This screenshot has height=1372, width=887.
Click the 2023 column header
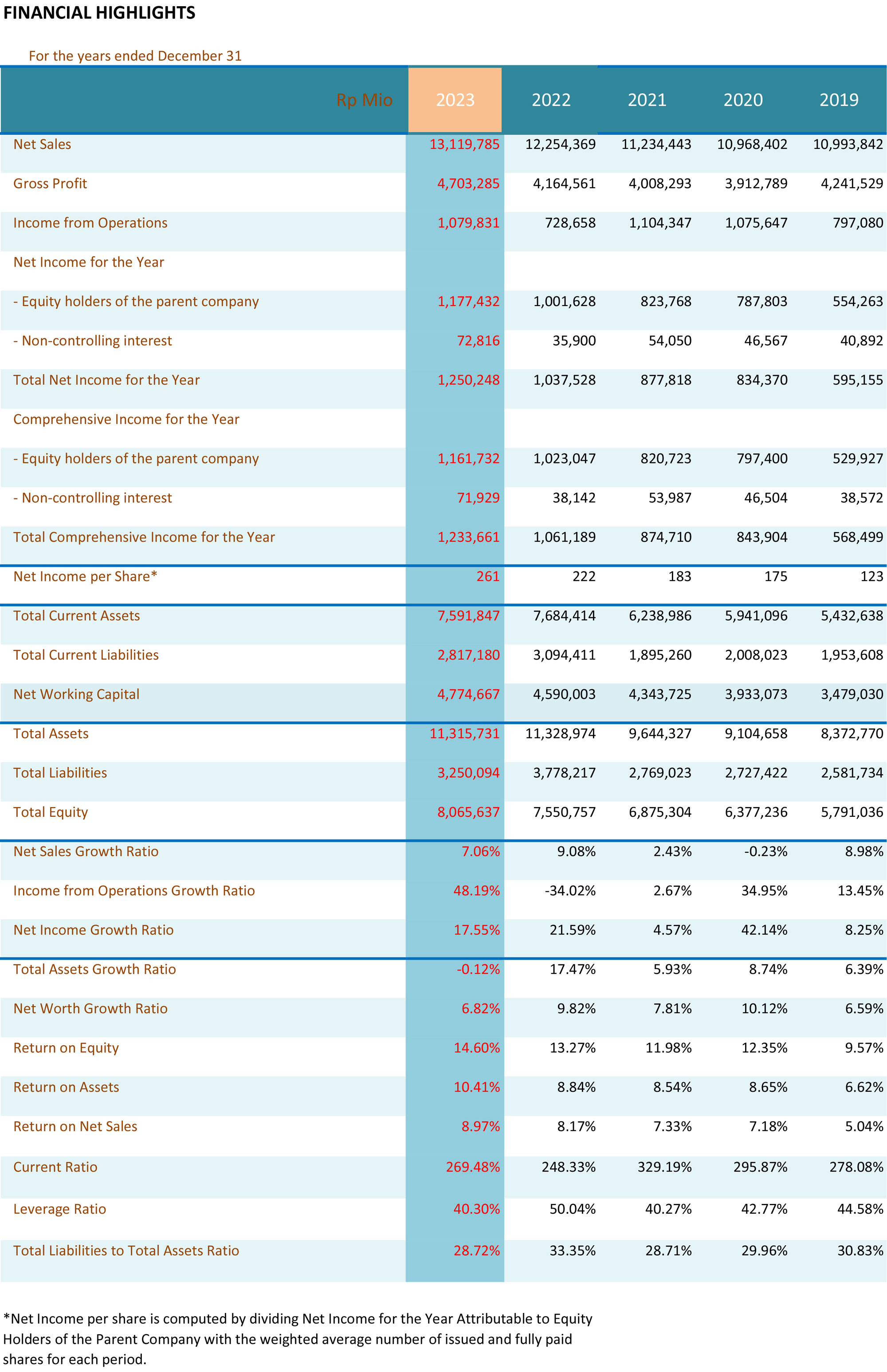pyautogui.click(x=455, y=100)
